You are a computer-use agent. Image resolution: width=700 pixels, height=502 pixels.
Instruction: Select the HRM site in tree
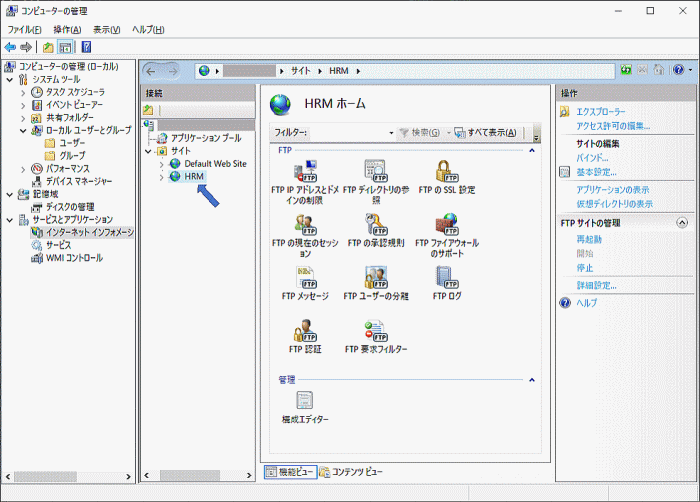[194, 176]
